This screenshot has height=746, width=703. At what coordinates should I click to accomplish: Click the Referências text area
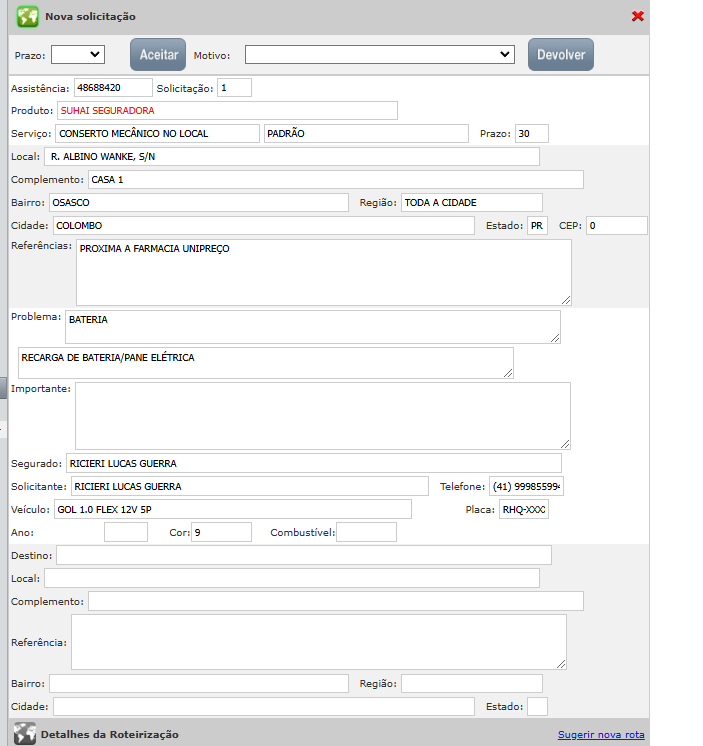coord(324,273)
